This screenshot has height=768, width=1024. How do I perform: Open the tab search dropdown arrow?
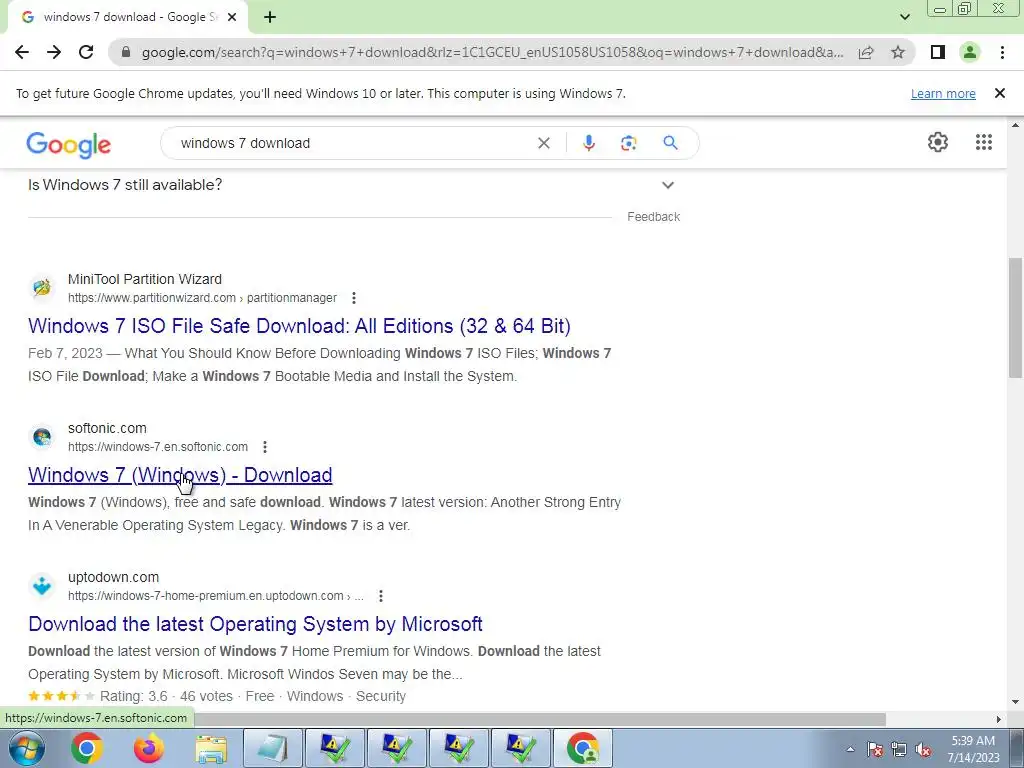click(904, 18)
